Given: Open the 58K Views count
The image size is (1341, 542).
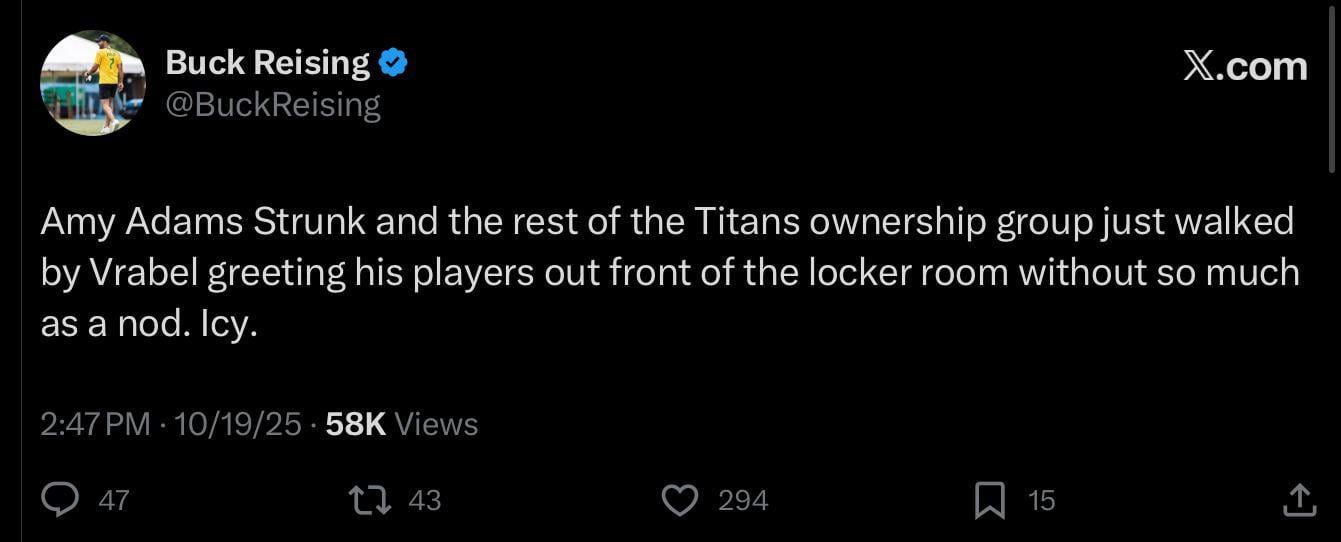Looking at the screenshot, I should (402, 424).
